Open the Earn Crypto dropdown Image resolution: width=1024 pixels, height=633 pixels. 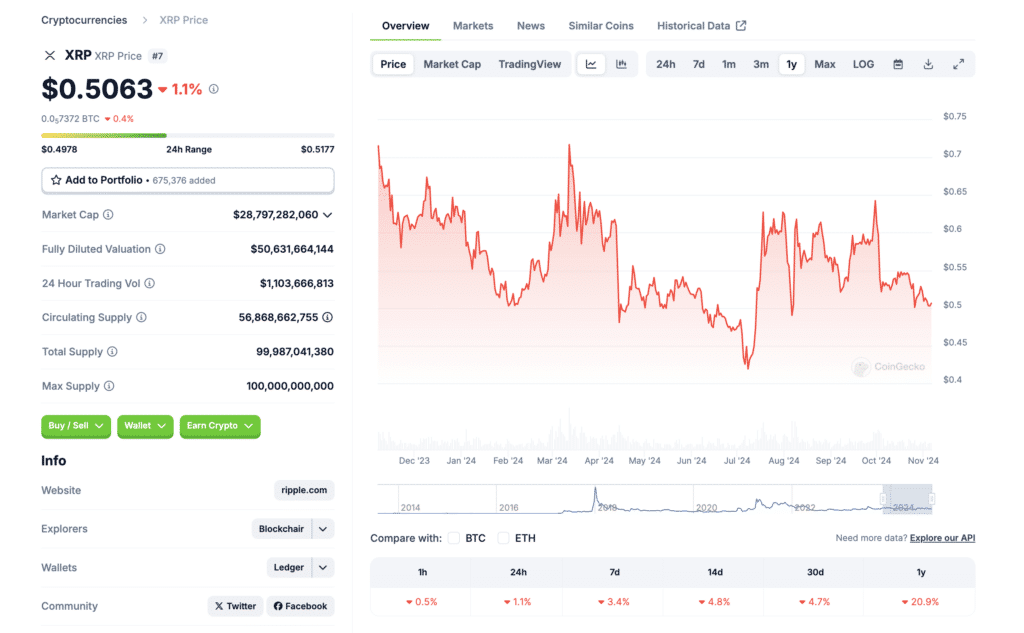click(x=220, y=426)
